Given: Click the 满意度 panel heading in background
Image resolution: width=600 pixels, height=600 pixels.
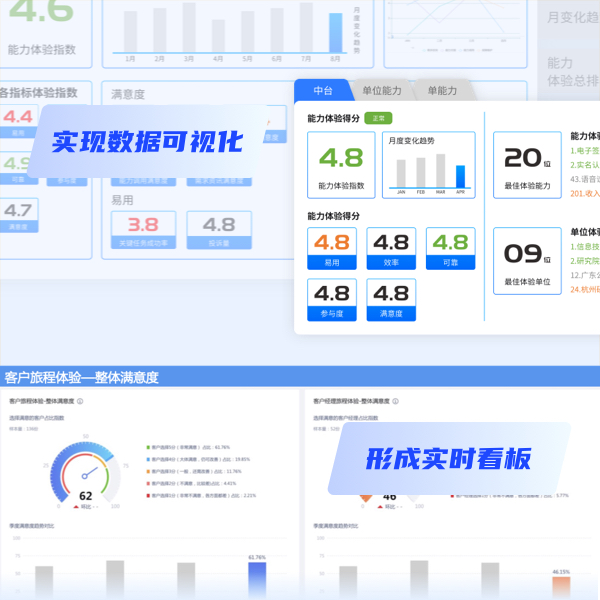Looking at the screenshot, I should [x=128, y=94].
